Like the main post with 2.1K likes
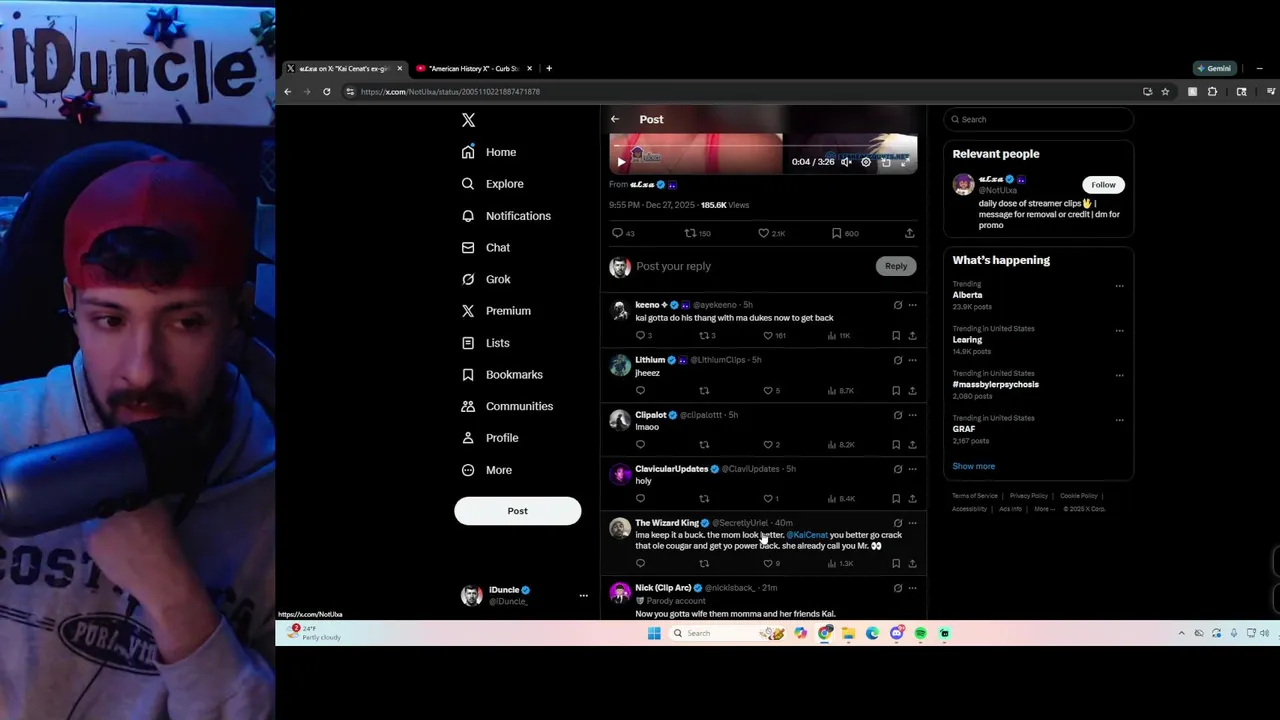1280x720 pixels. coord(771,233)
